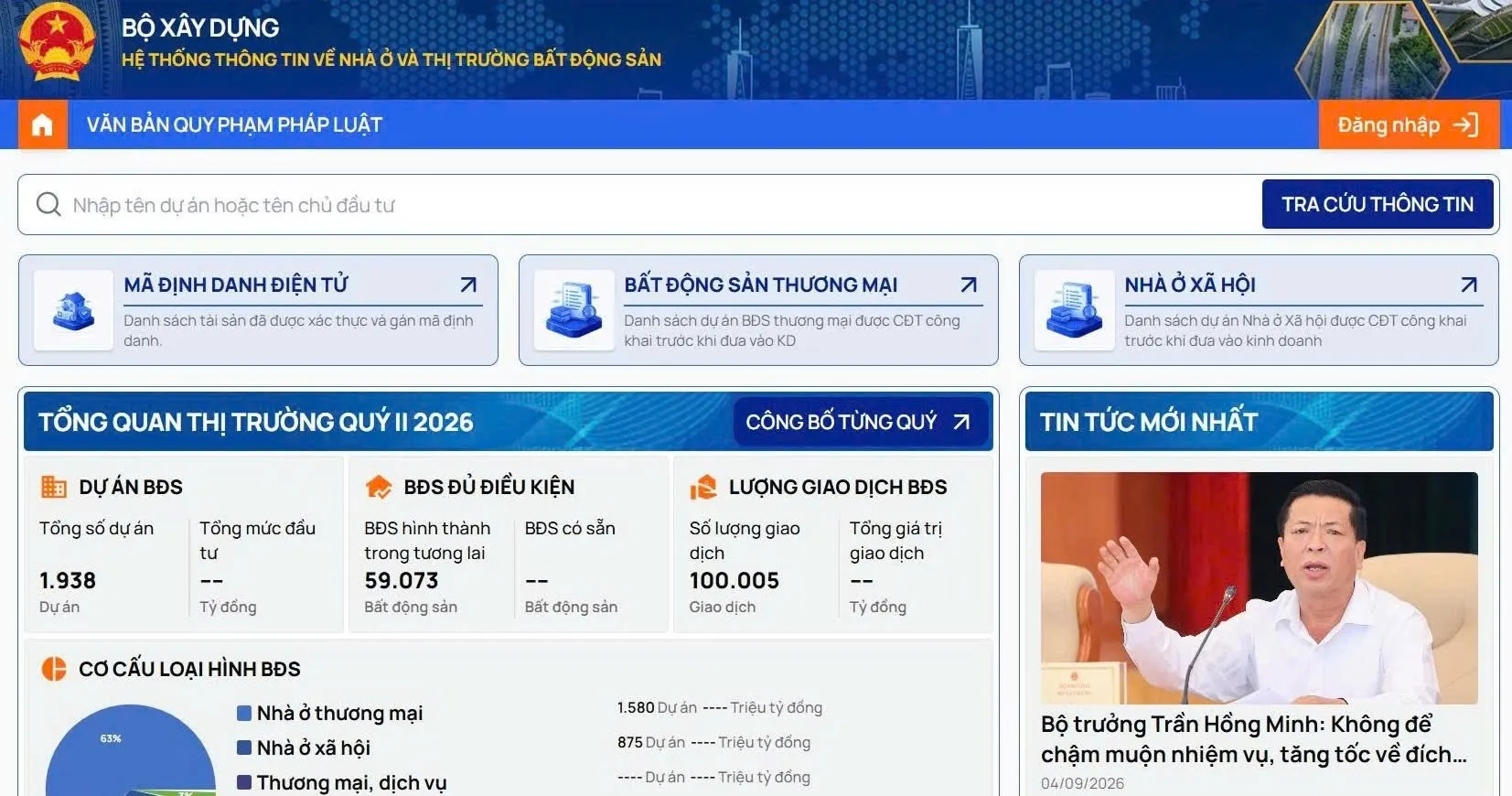Open Bộ trưởng Trần Hồng Minh news headline
Viewport: 1512px width, 796px height.
tap(1253, 739)
